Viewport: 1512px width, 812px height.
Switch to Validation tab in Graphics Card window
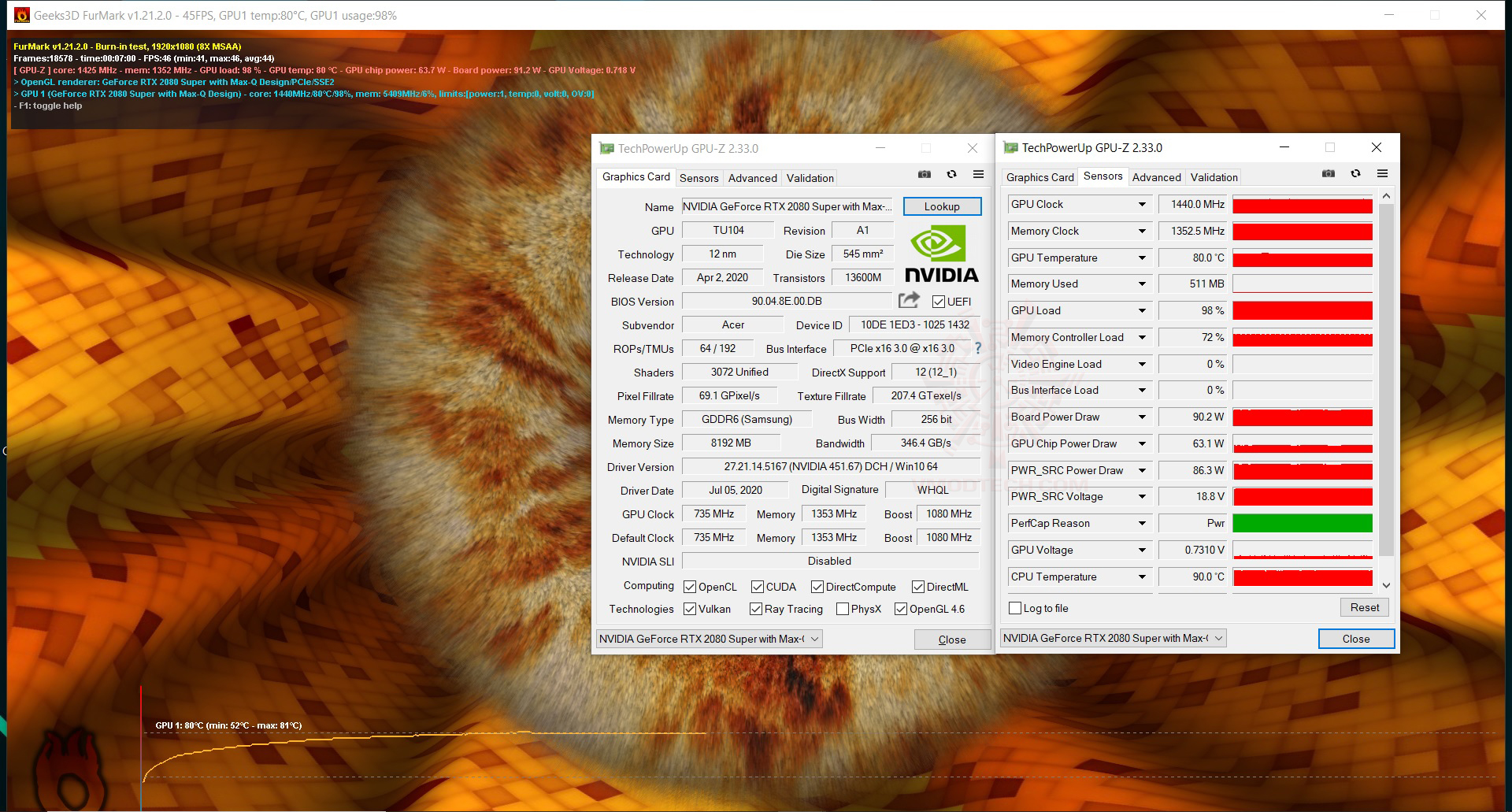coord(810,178)
